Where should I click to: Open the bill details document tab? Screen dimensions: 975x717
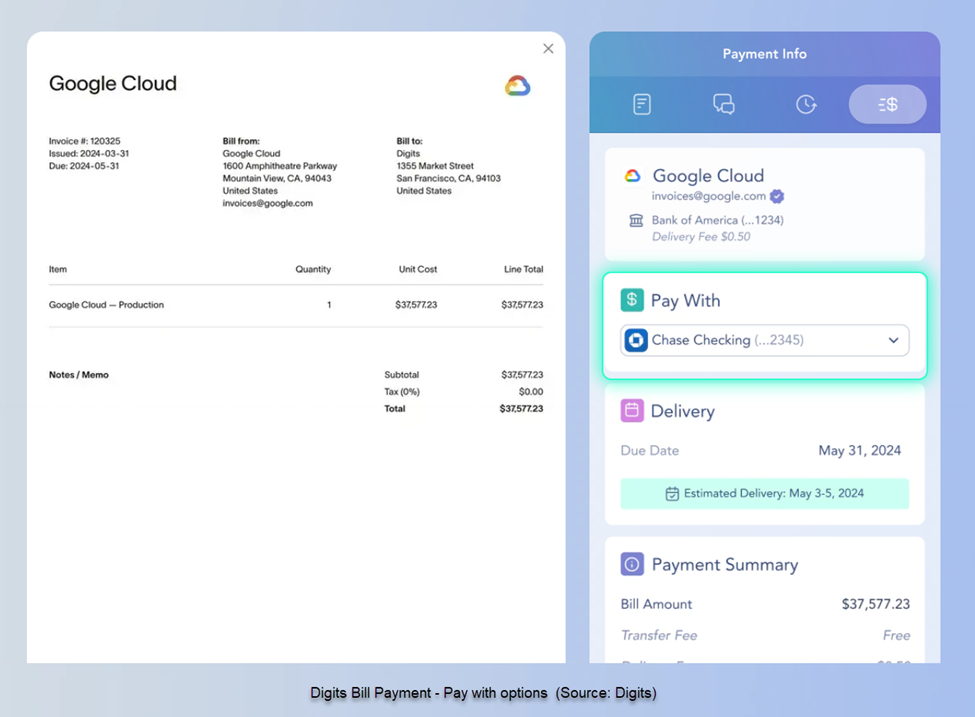click(642, 104)
